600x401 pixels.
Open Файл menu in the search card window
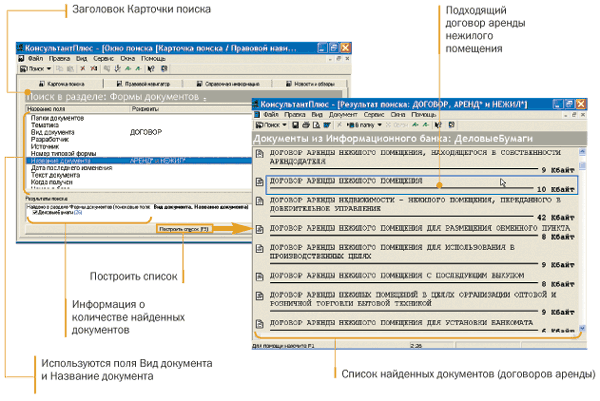coord(35,59)
